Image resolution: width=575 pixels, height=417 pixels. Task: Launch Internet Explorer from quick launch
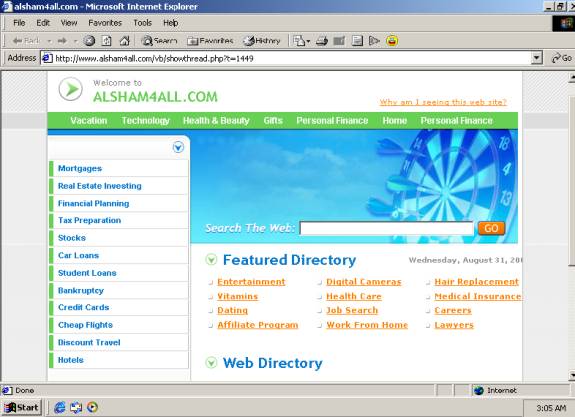coord(59,407)
